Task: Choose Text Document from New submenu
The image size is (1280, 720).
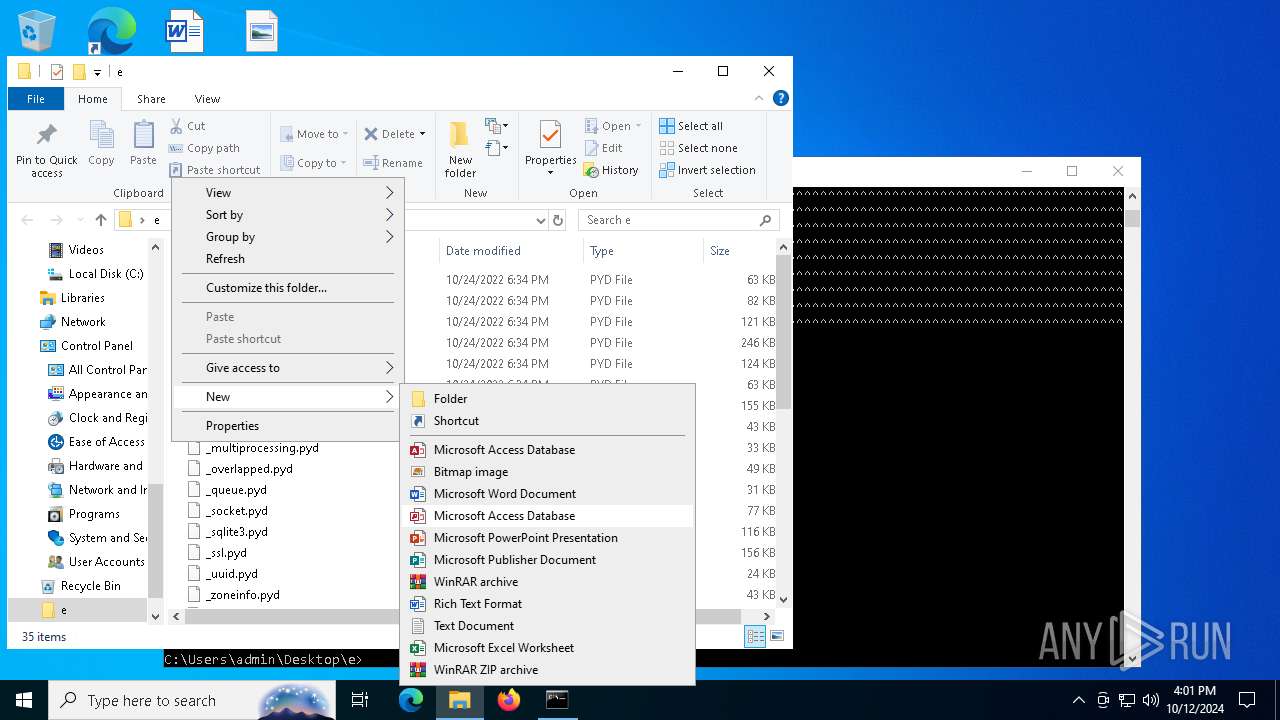Action: 473,626
